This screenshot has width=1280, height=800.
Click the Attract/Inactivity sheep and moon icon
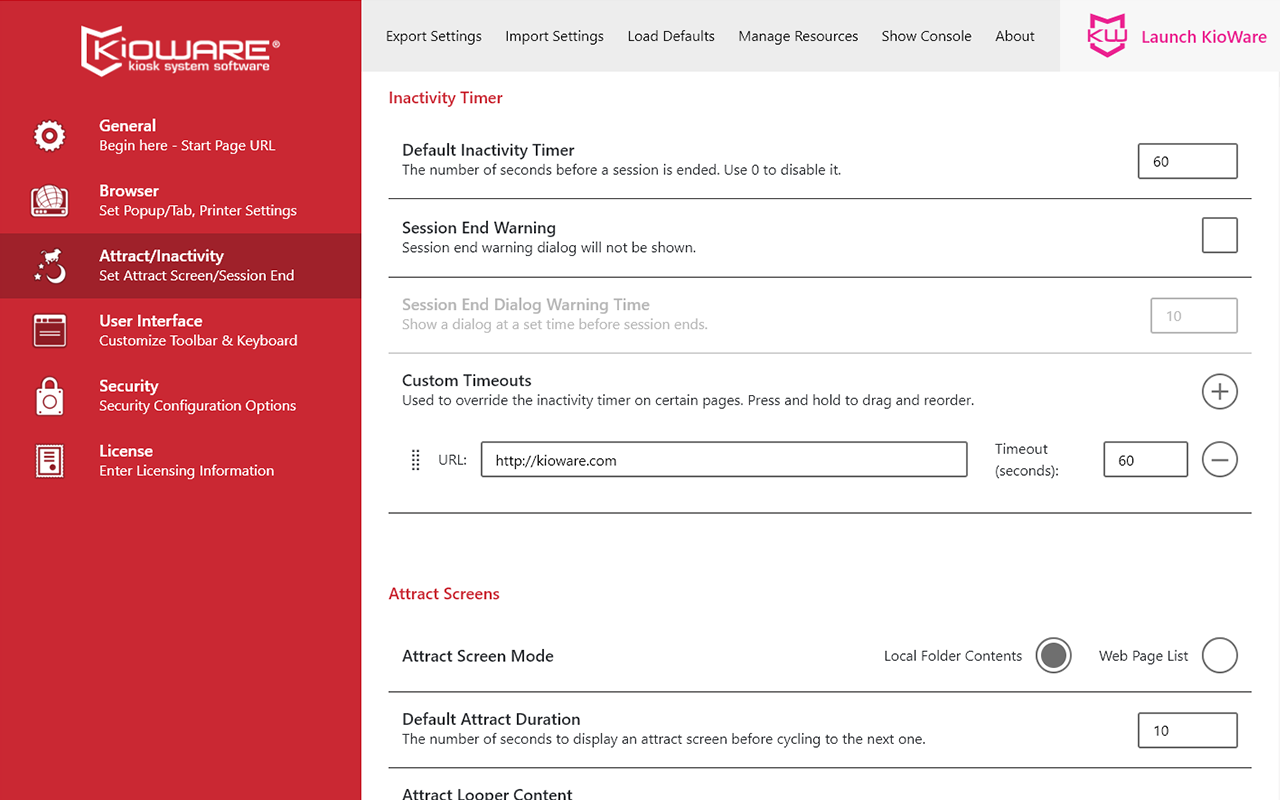pyautogui.click(x=49, y=266)
